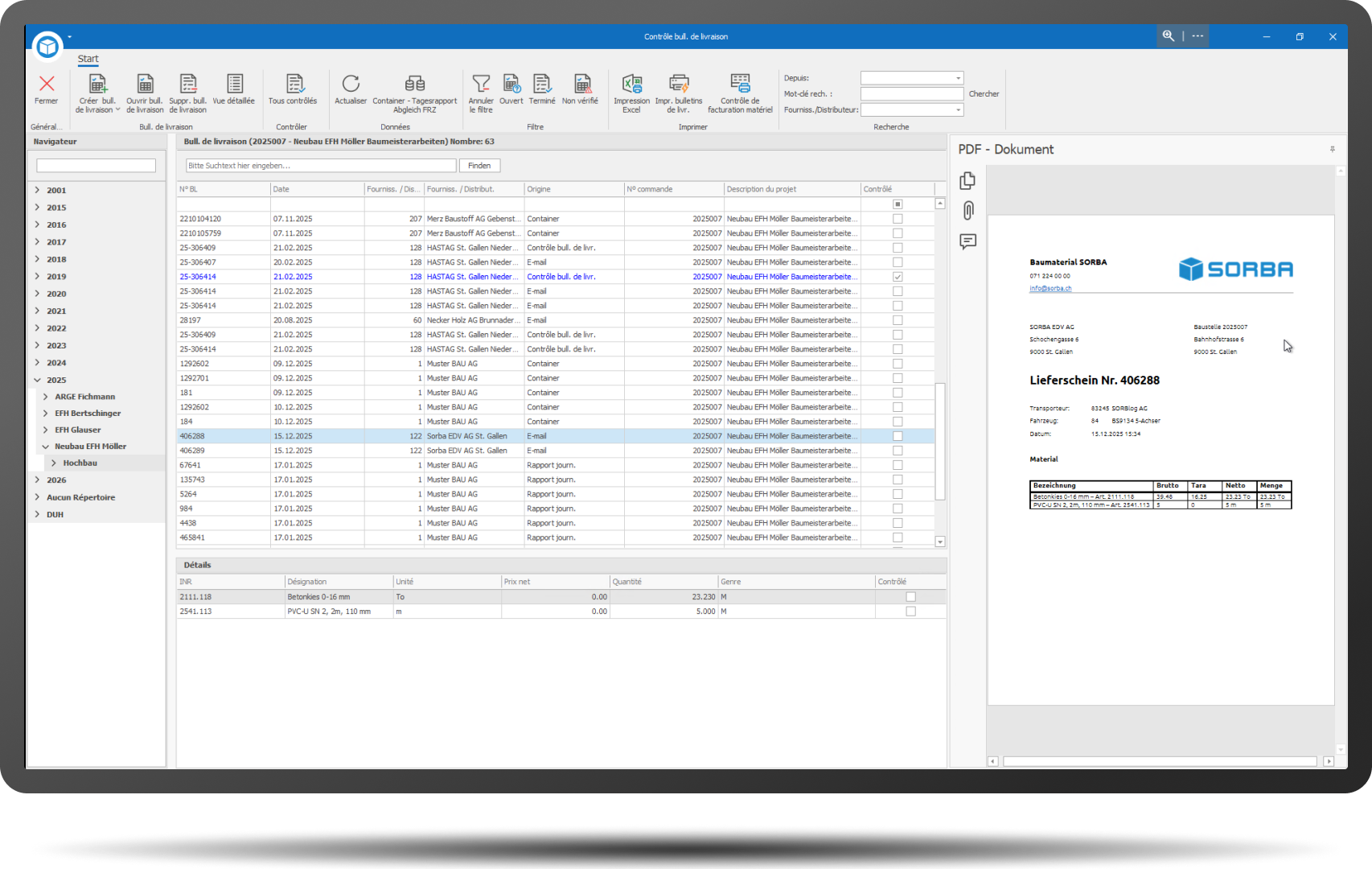
Task: Click the Fermer red X icon
Action: pos(47,84)
